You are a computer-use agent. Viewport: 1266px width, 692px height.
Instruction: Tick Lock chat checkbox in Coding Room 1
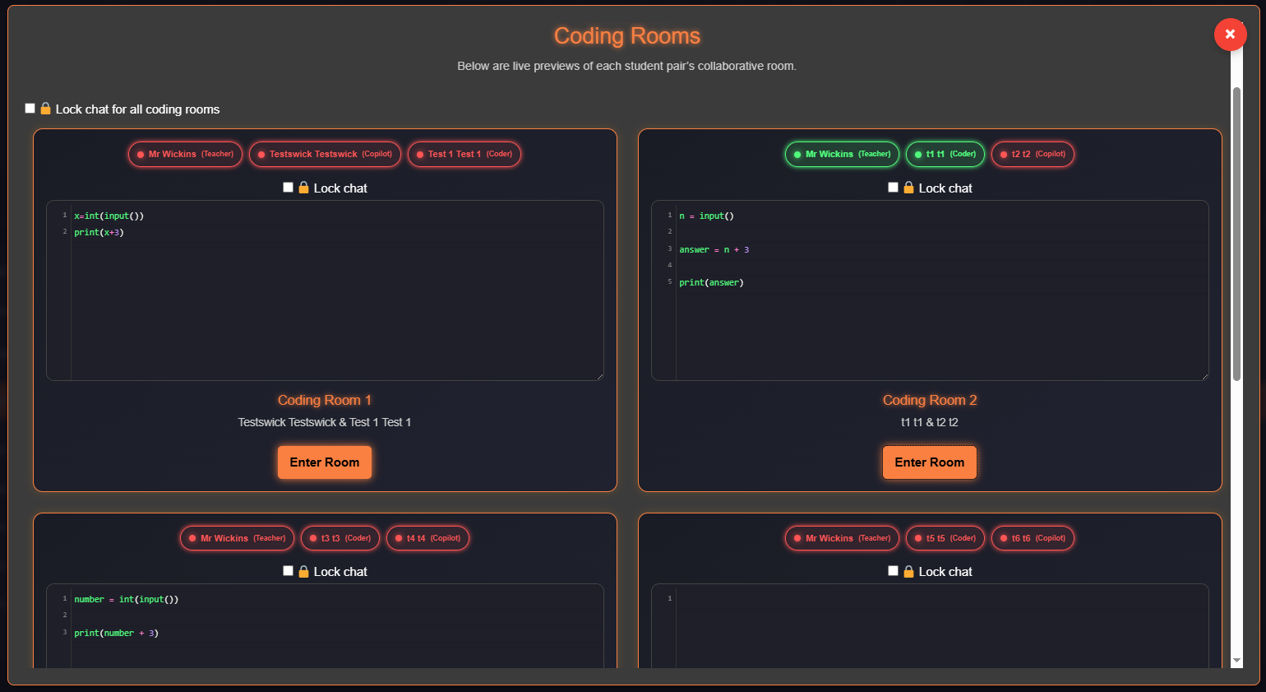click(x=288, y=187)
